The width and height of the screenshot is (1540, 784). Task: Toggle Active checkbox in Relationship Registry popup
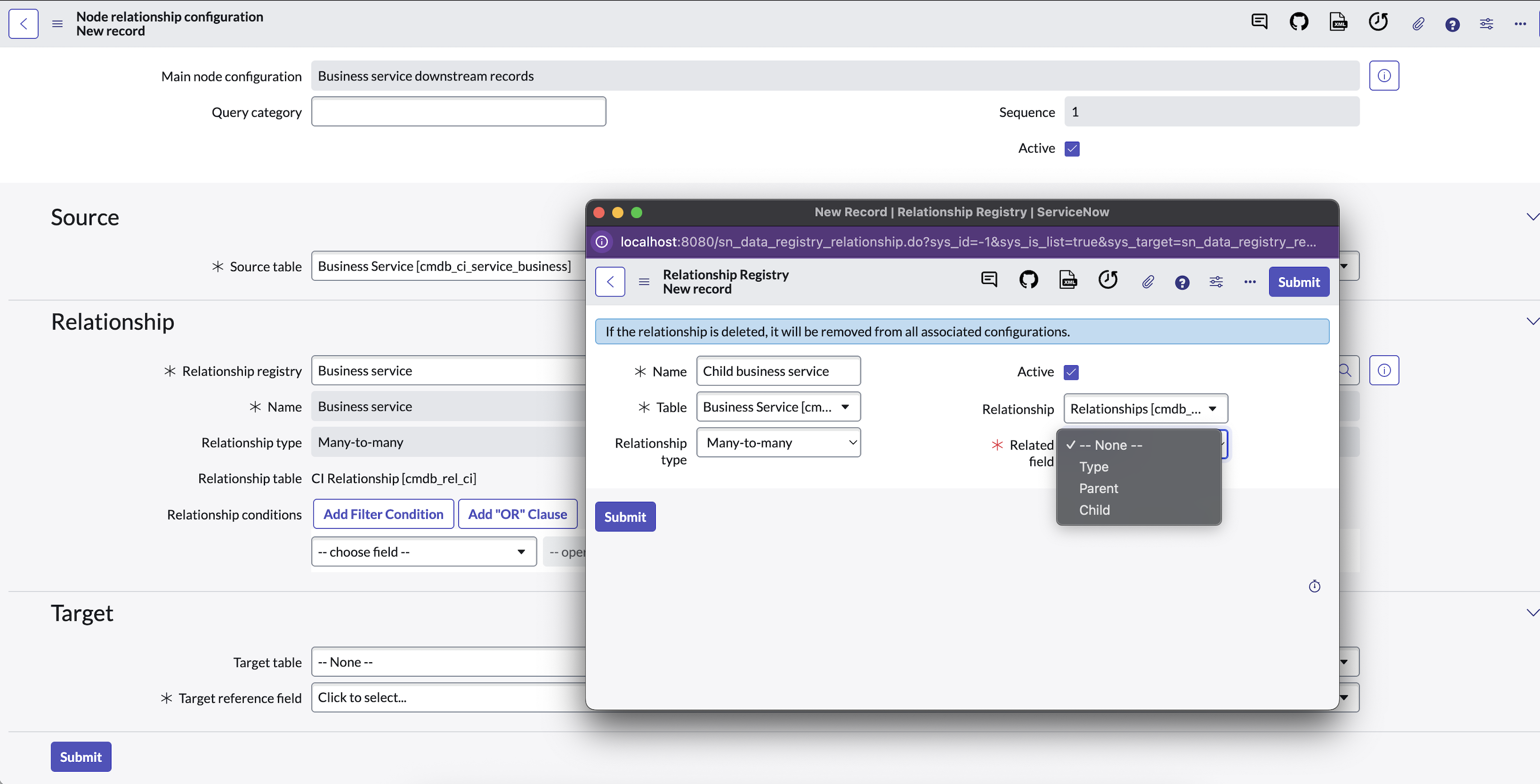(x=1071, y=372)
